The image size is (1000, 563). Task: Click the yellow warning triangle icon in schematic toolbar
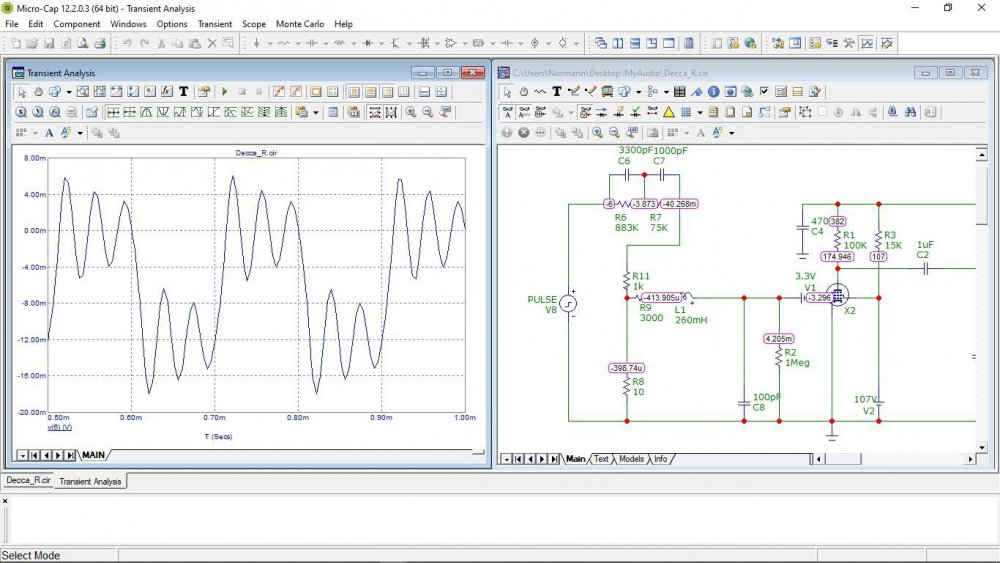click(x=669, y=112)
